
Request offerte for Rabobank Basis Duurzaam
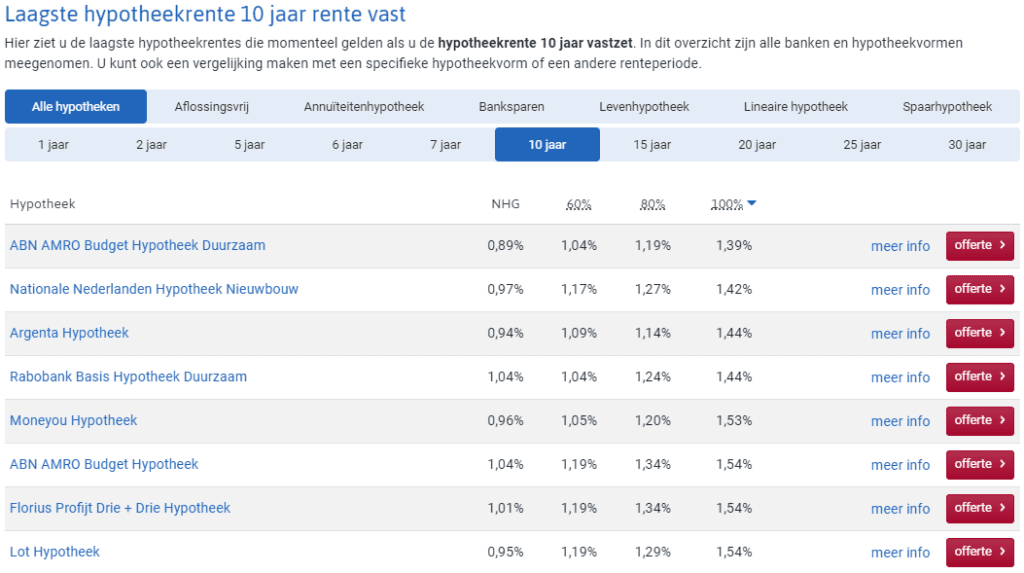click(x=980, y=377)
